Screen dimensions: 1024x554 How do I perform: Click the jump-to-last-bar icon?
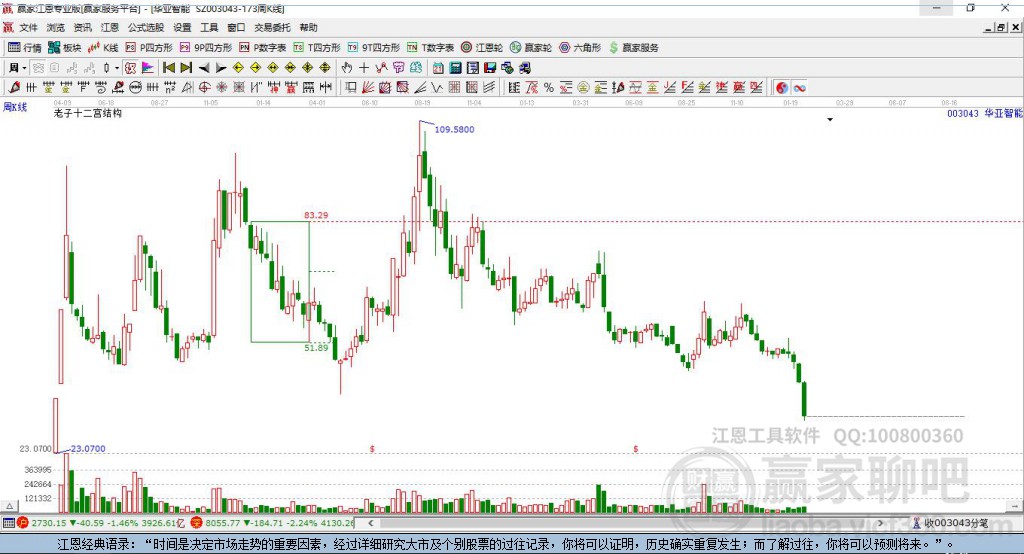(186, 68)
